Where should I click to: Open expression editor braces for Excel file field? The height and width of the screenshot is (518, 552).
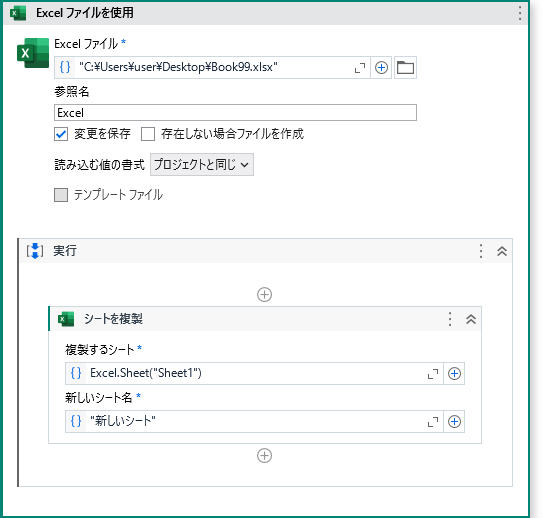pyautogui.click(x=65, y=67)
